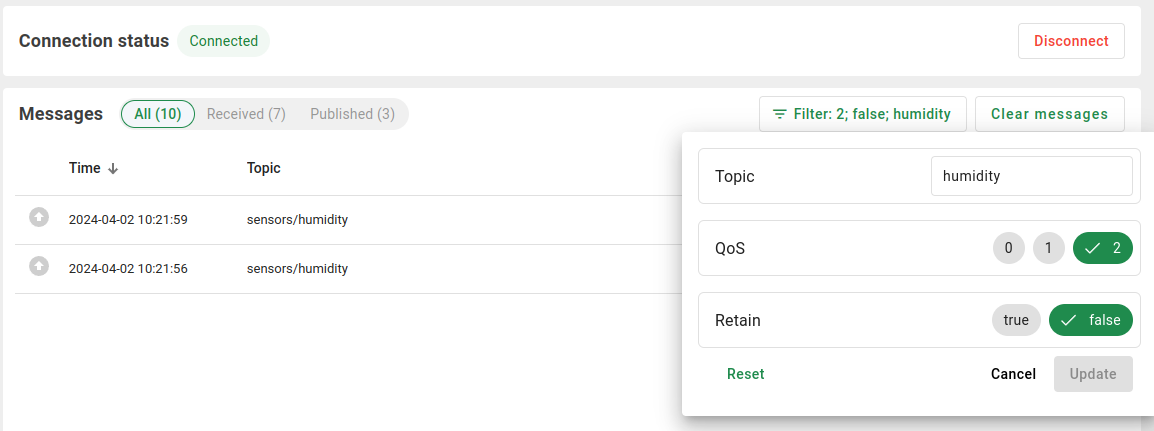Set Retain filter to true
Image resolution: width=1154 pixels, height=431 pixels.
1016,320
